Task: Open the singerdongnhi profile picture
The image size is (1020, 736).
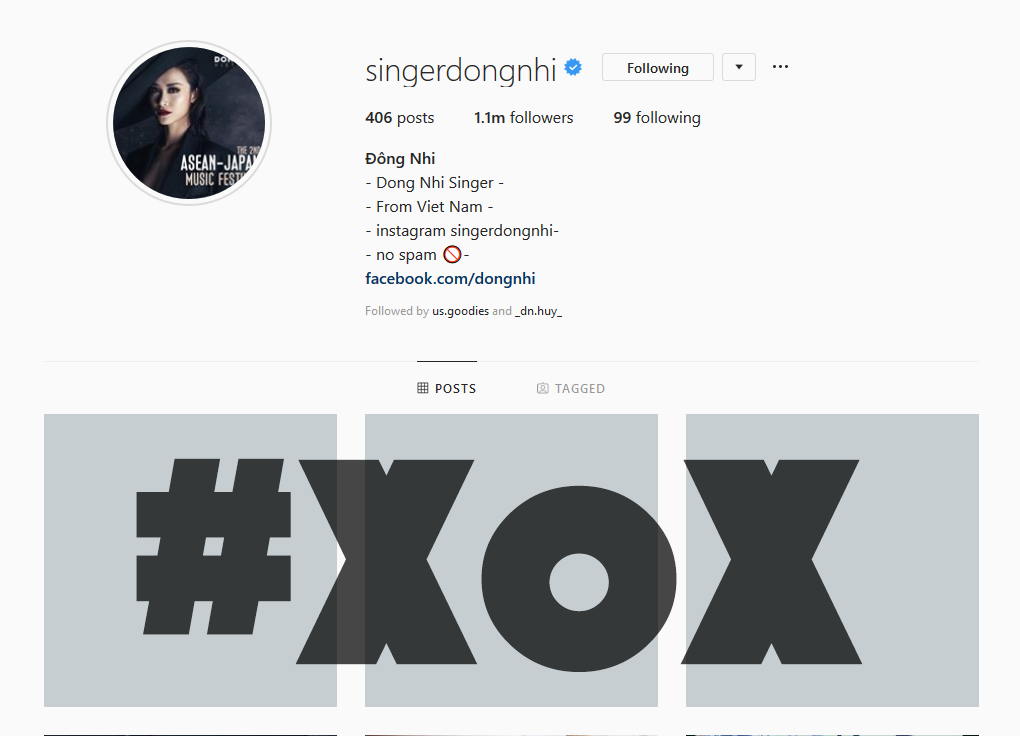Action: 189,123
